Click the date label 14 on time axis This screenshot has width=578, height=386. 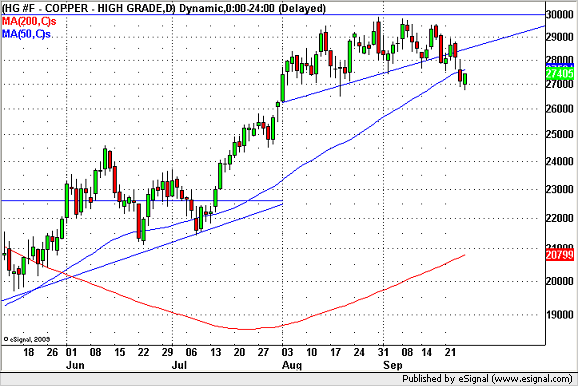[x=426, y=352]
